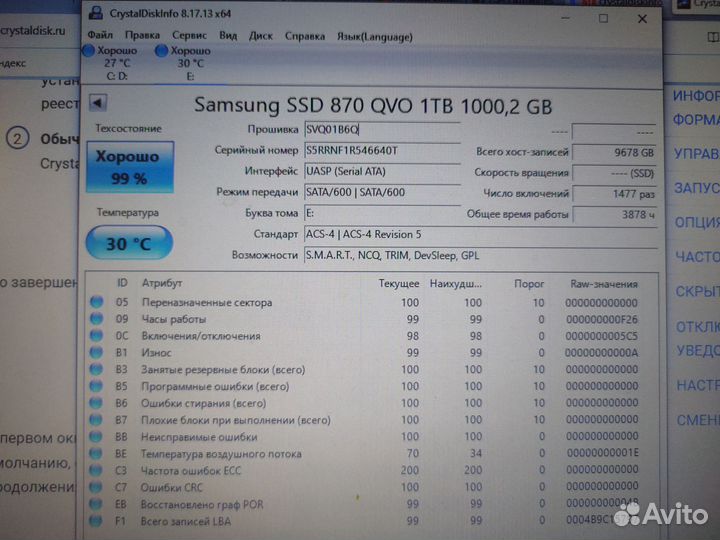
Task: Open the Язык(Language) menu
Action: [375, 37]
